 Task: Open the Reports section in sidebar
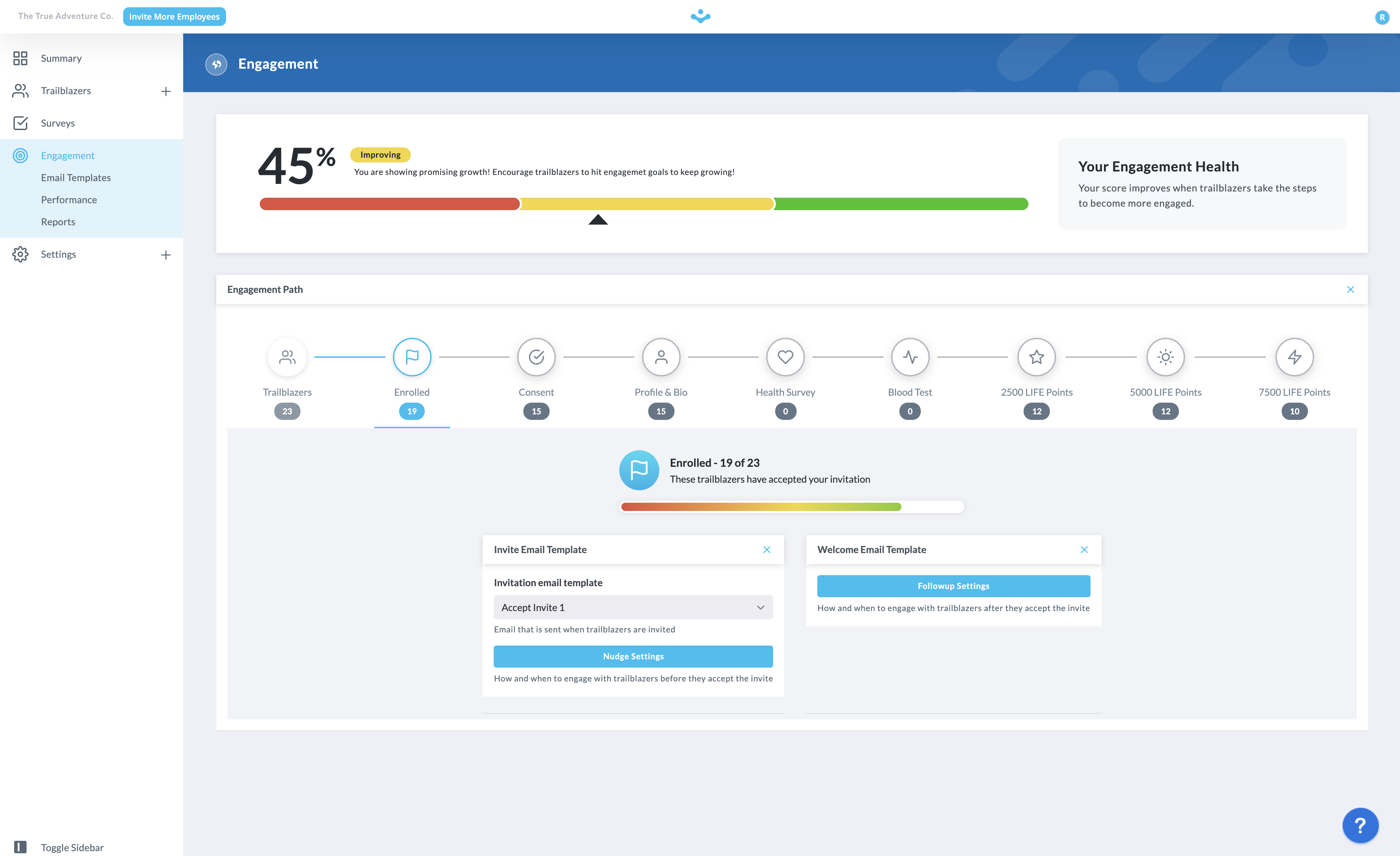click(x=58, y=222)
